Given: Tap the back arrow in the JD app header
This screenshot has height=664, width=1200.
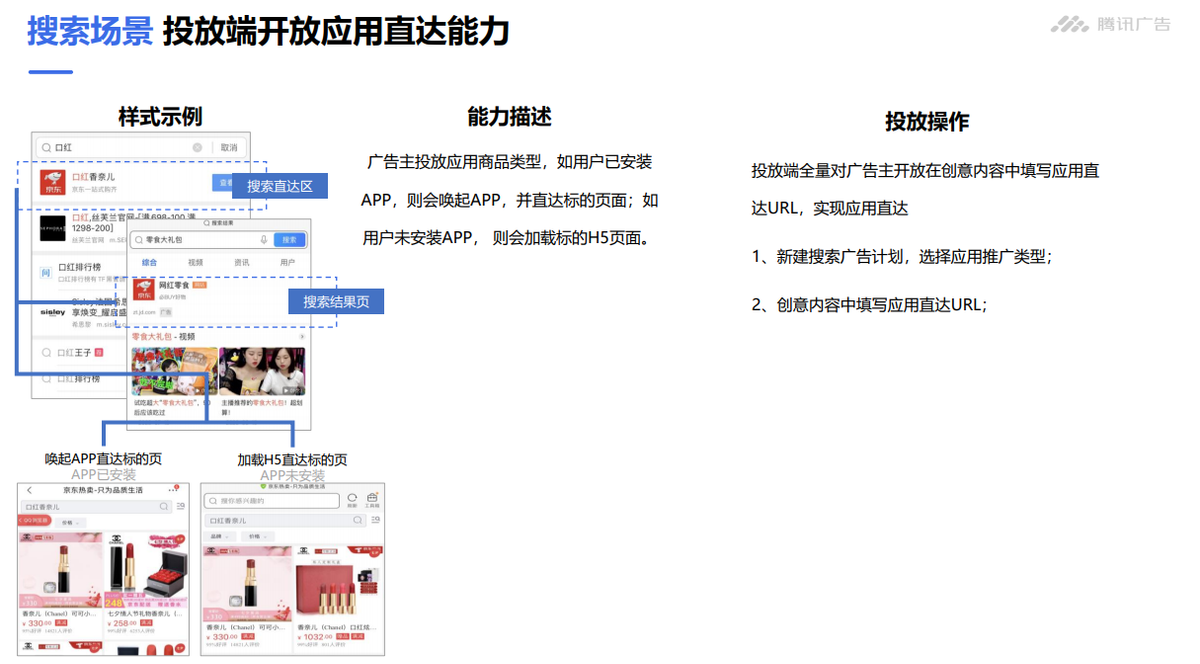Looking at the screenshot, I should tap(28, 491).
